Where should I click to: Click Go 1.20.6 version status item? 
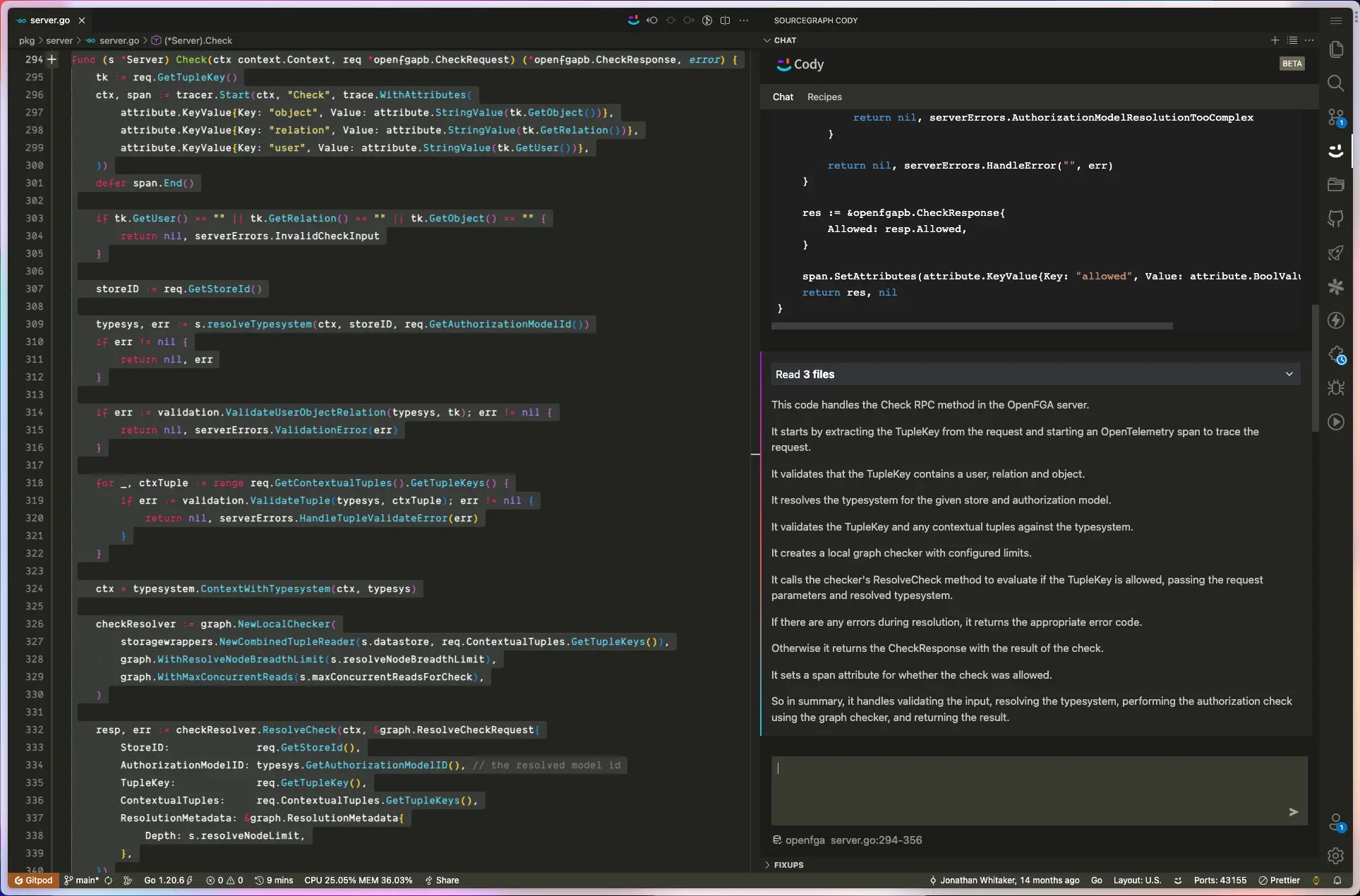pos(168,880)
